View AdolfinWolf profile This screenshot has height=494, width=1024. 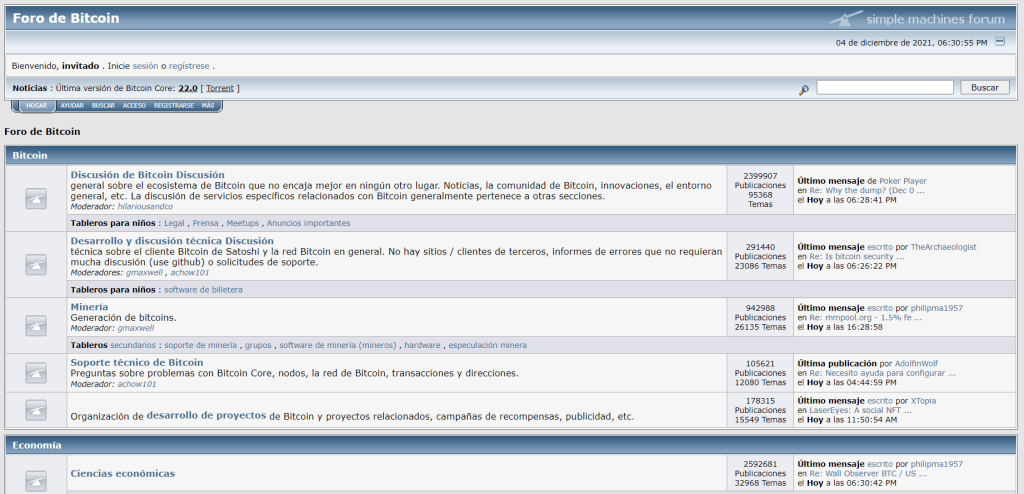pos(918,363)
